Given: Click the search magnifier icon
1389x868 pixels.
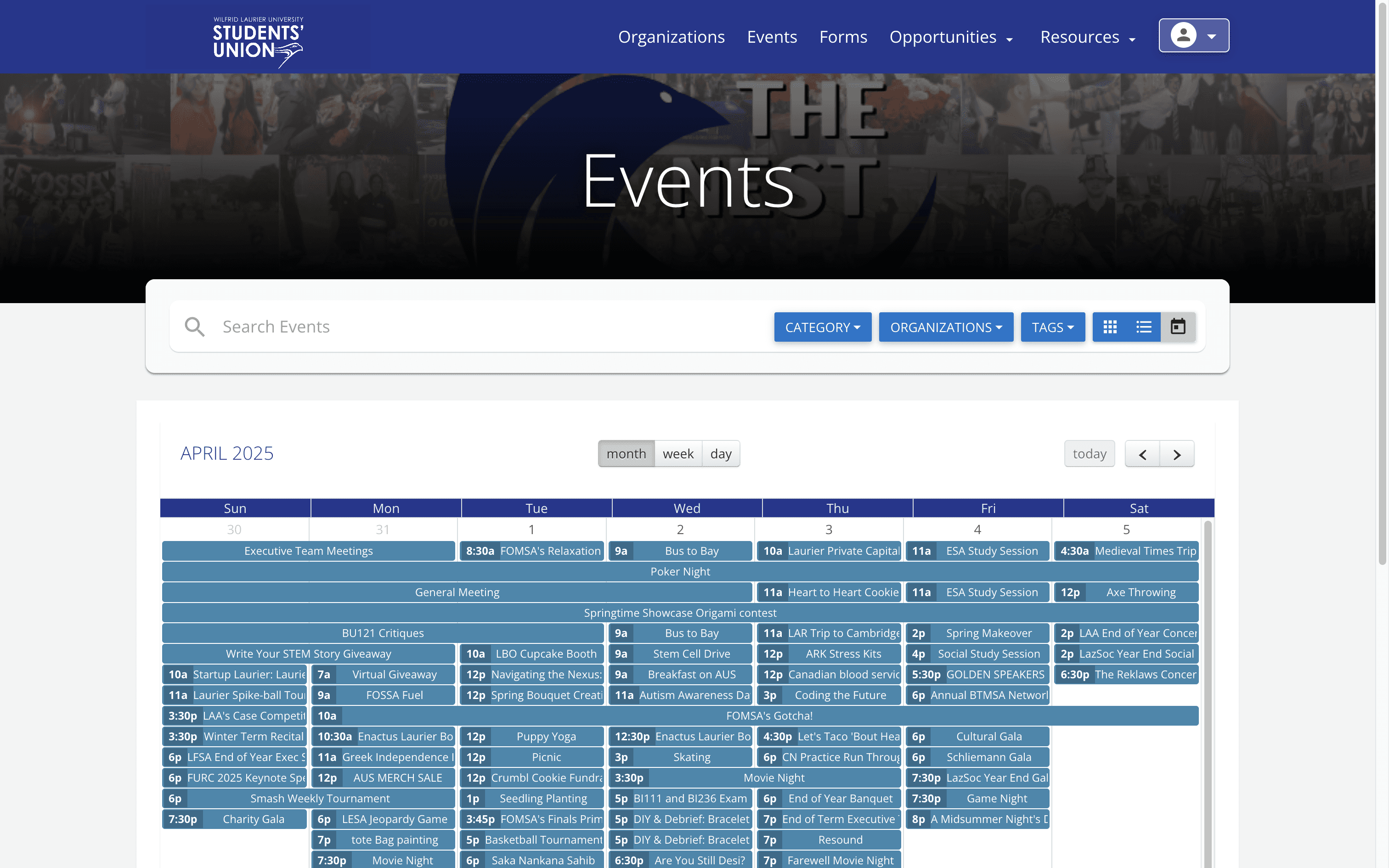Looking at the screenshot, I should (x=195, y=327).
